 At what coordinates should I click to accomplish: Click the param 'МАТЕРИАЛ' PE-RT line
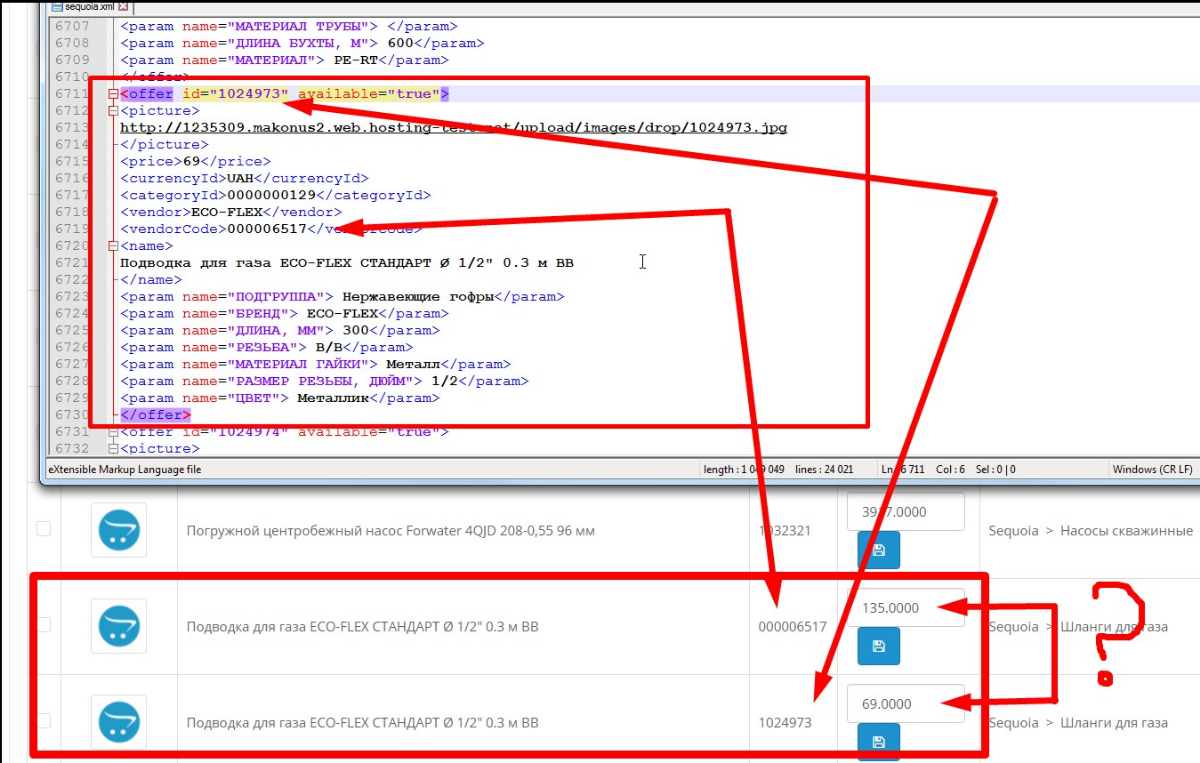[x=284, y=60]
